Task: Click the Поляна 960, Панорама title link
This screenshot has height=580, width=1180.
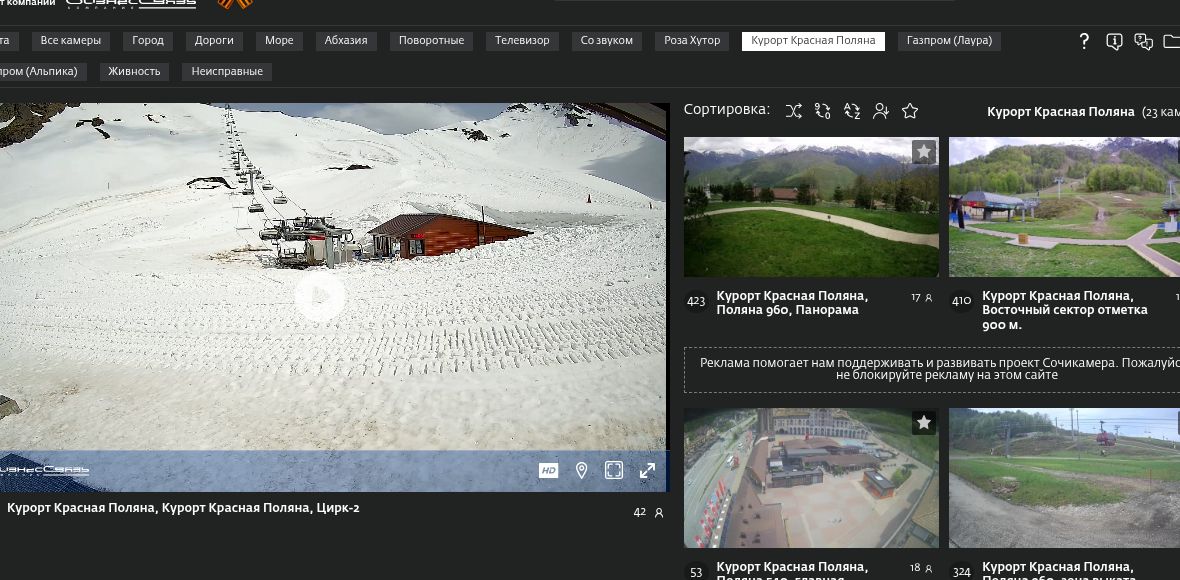Action: click(x=792, y=303)
